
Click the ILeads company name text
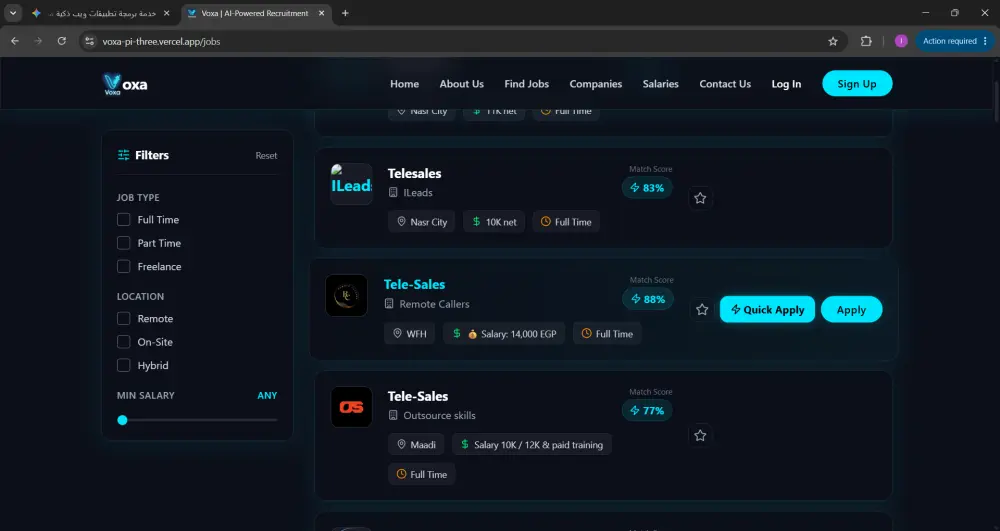point(418,193)
